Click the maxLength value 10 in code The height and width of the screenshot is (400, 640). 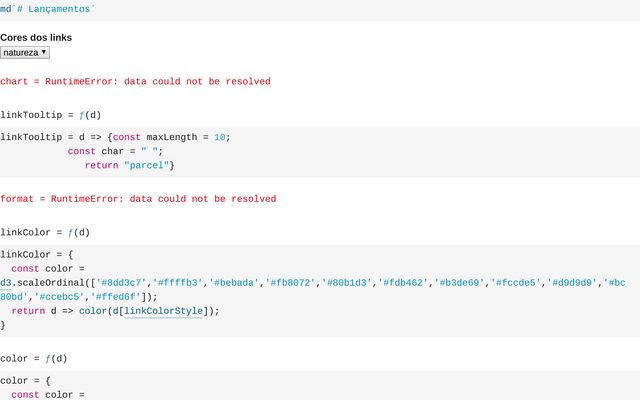(220, 137)
